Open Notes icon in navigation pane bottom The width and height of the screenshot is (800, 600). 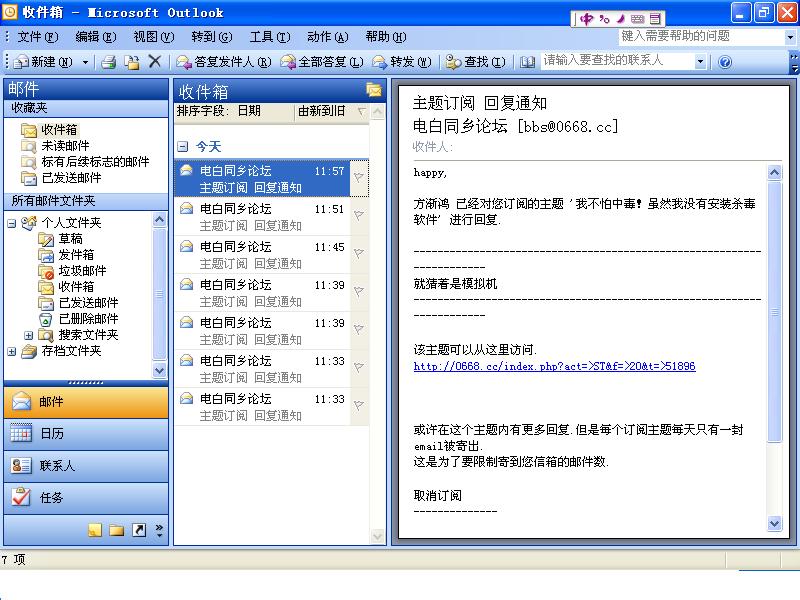coord(95,530)
